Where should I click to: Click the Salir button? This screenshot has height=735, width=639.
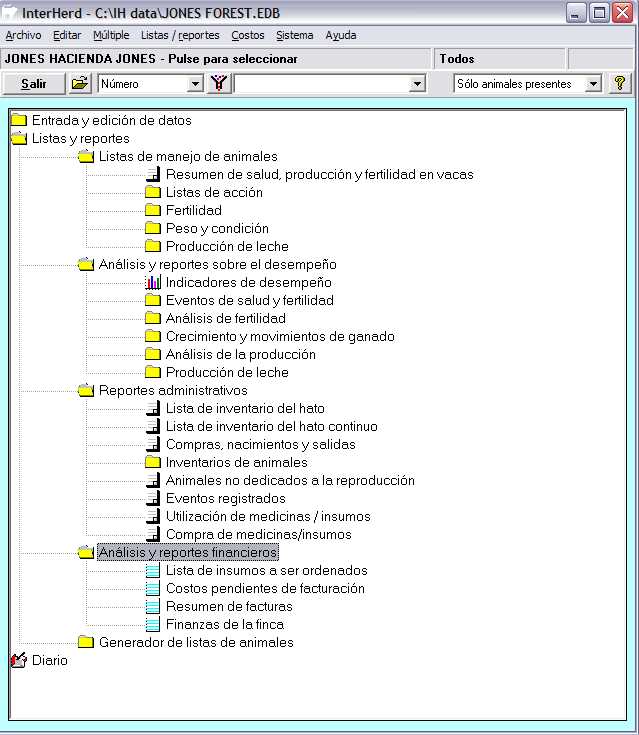(x=34, y=84)
